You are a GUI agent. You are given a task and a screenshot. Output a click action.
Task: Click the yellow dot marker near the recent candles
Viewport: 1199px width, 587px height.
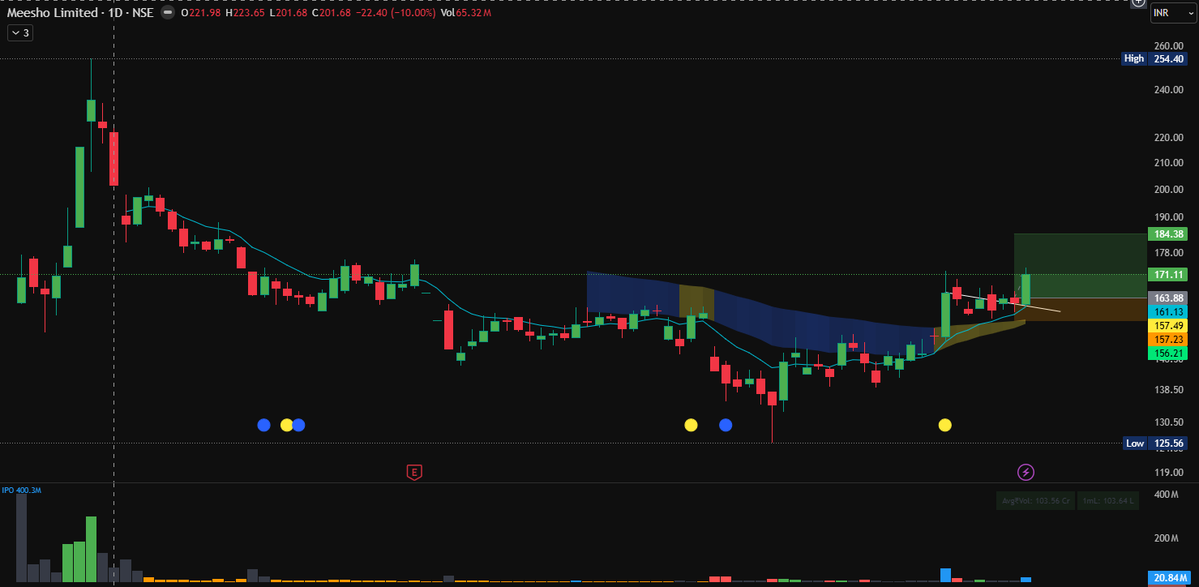coord(944,425)
